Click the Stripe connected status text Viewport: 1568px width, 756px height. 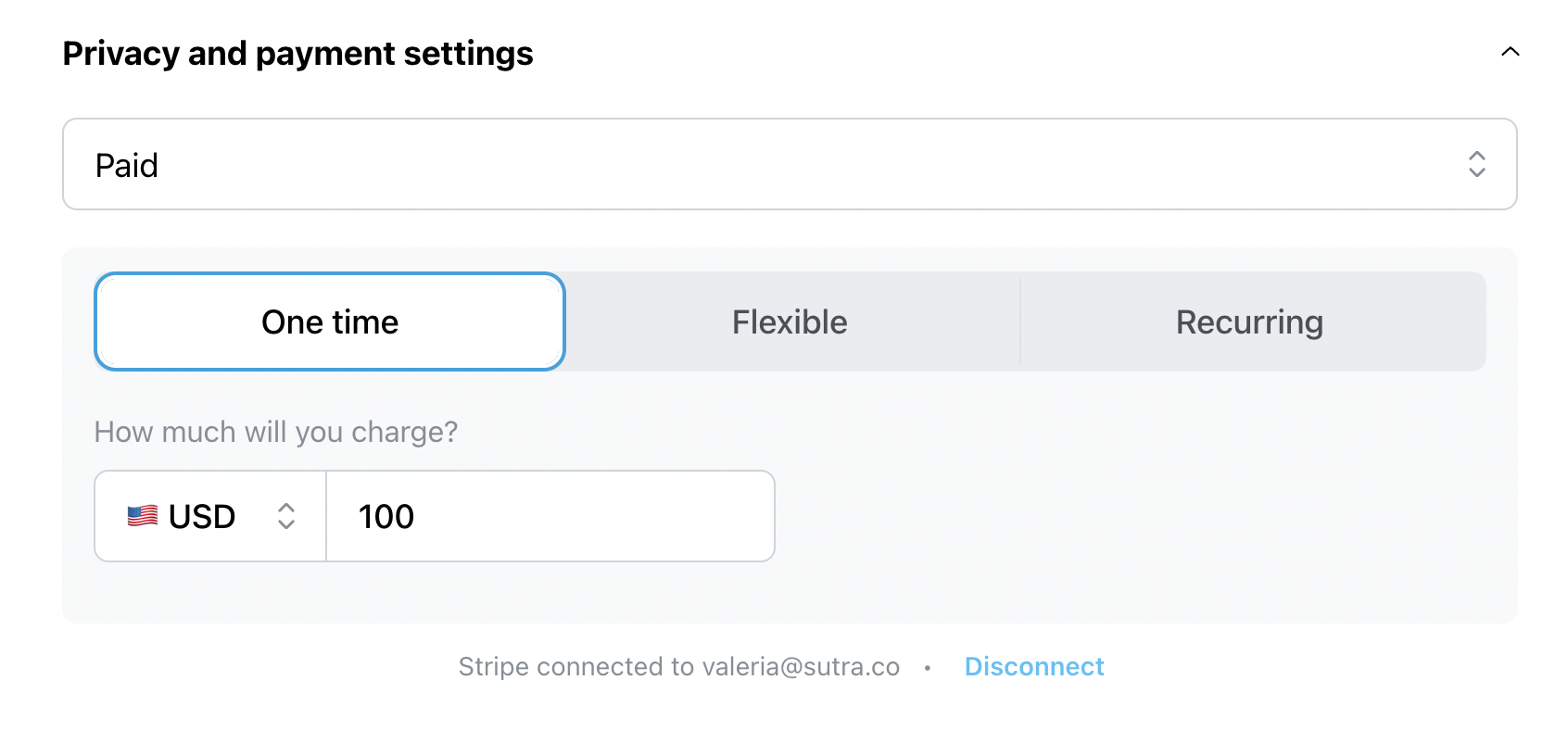[679, 667]
